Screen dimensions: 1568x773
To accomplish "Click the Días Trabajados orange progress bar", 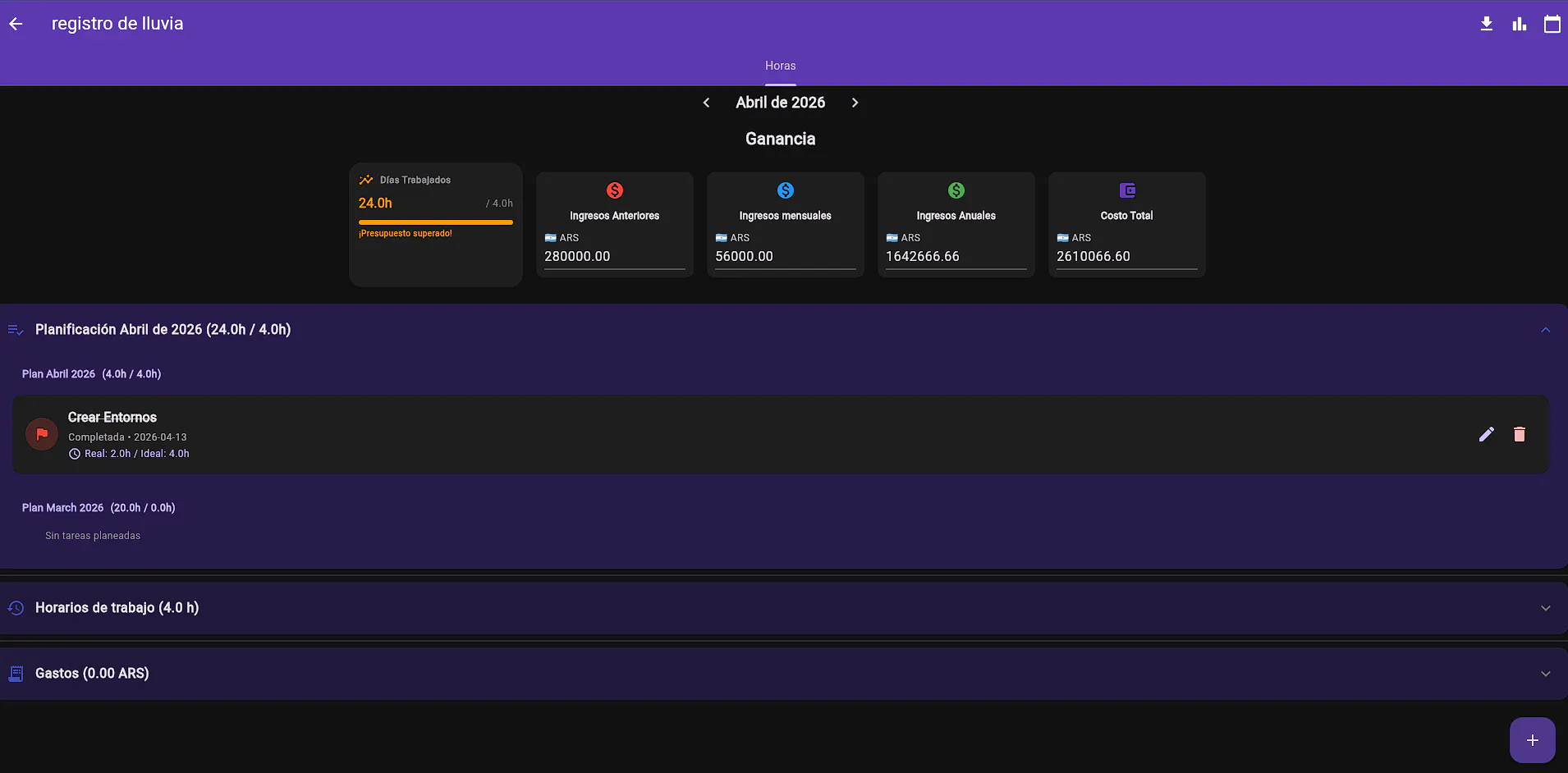I will coord(436,222).
